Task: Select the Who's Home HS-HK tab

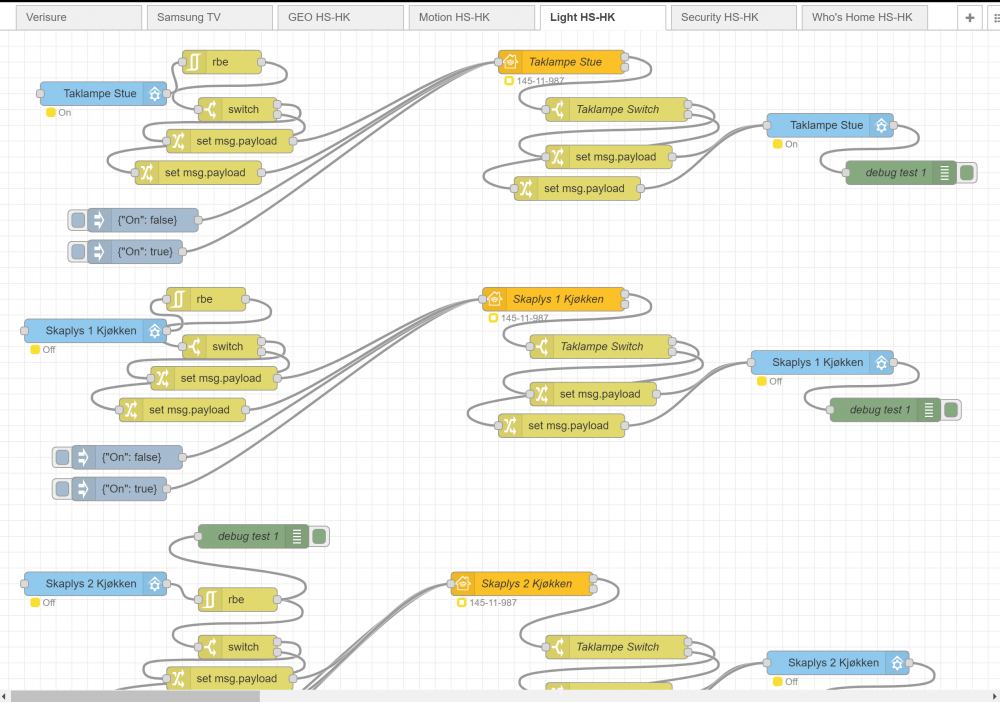Action: tap(861, 17)
